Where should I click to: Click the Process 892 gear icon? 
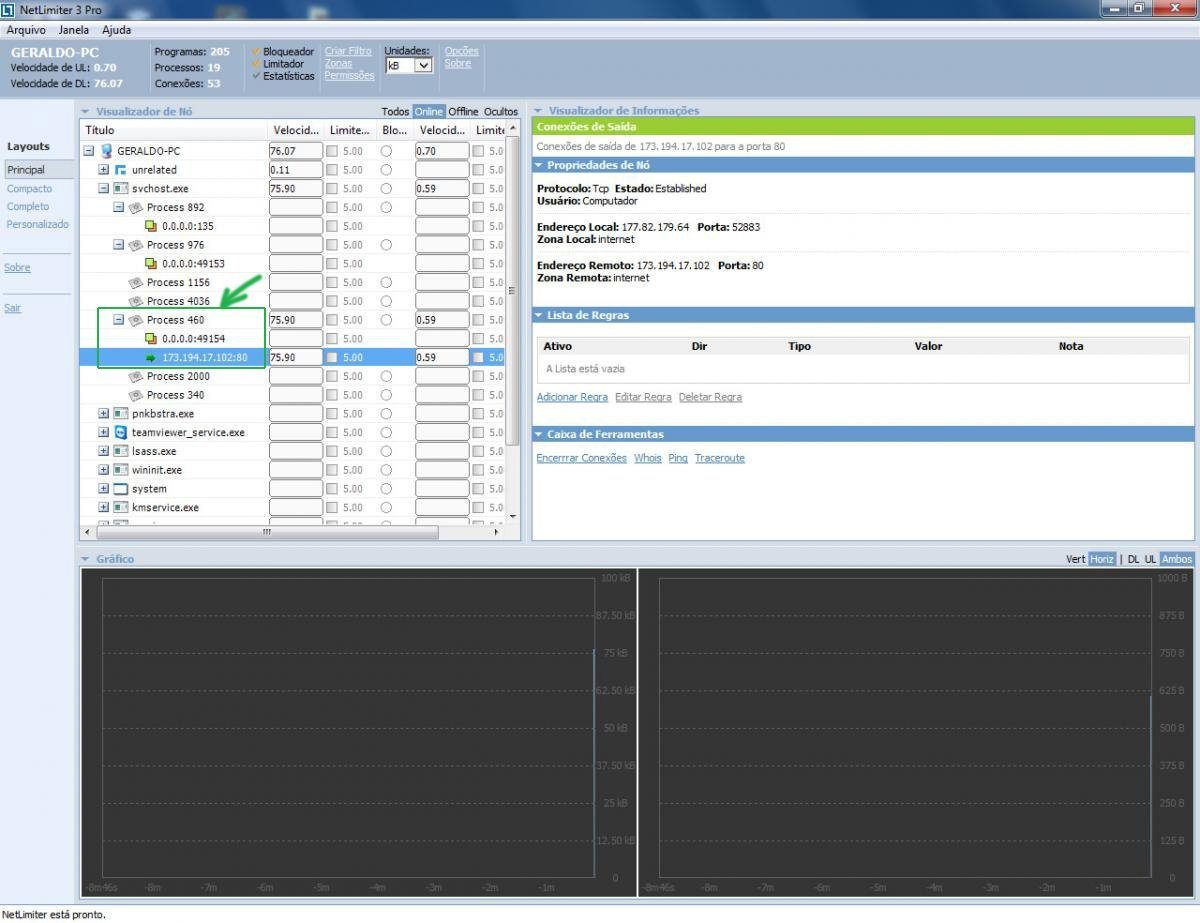coord(136,207)
